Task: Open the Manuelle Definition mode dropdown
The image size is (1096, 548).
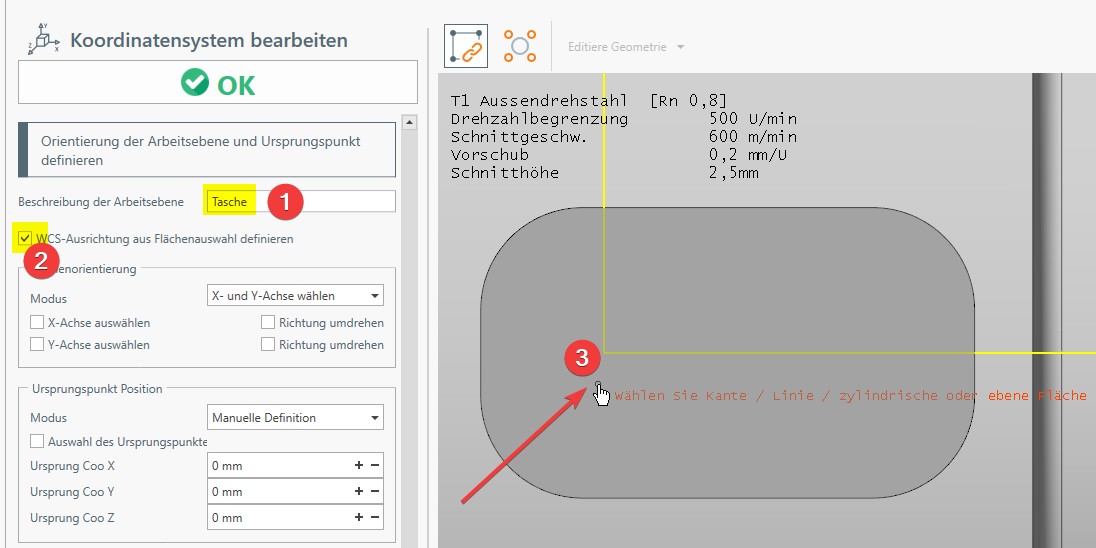Action: point(294,418)
